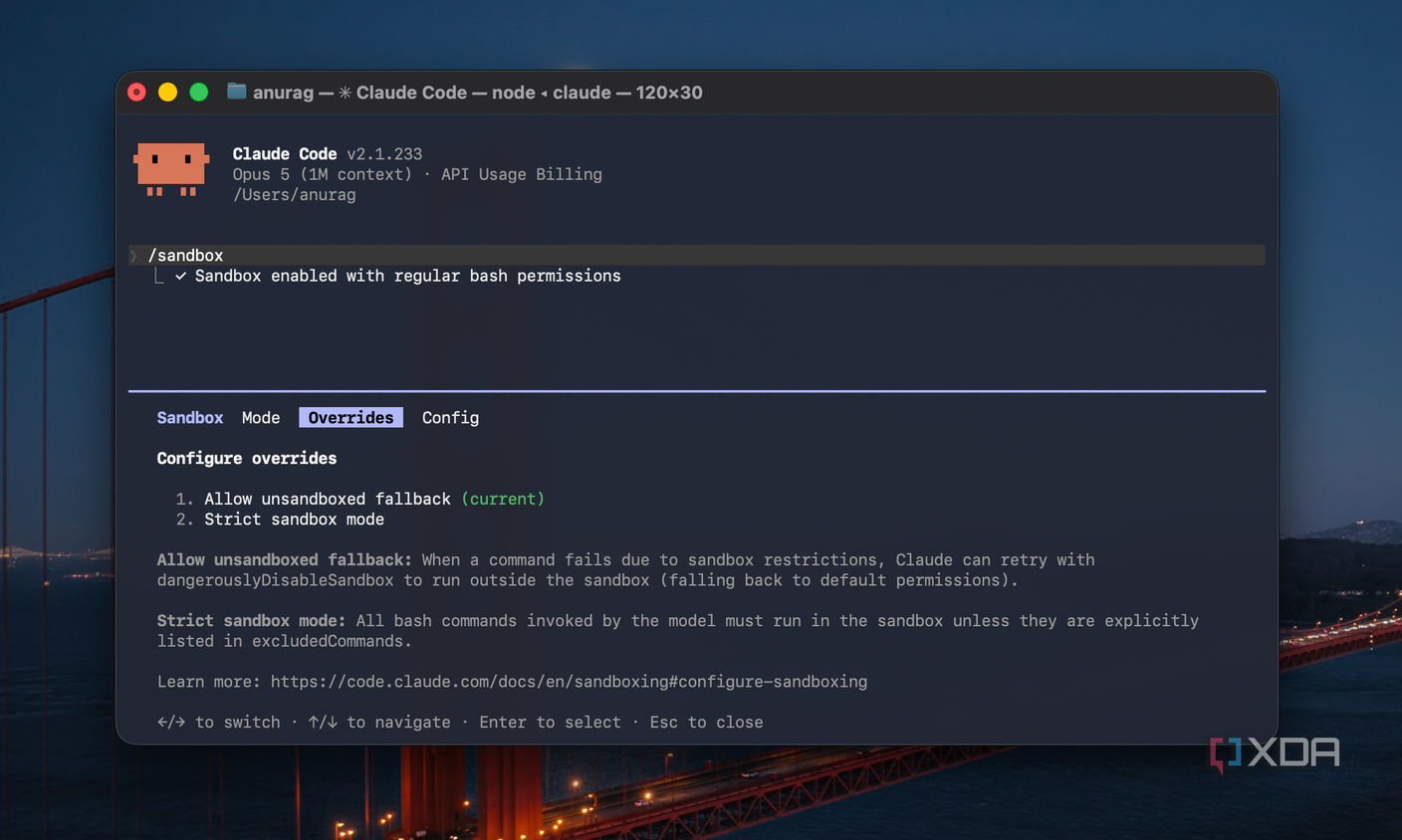This screenshot has width=1402, height=840.
Task: Click 'Sandbox enabled with regular bash permissions'
Action: point(407,276)
